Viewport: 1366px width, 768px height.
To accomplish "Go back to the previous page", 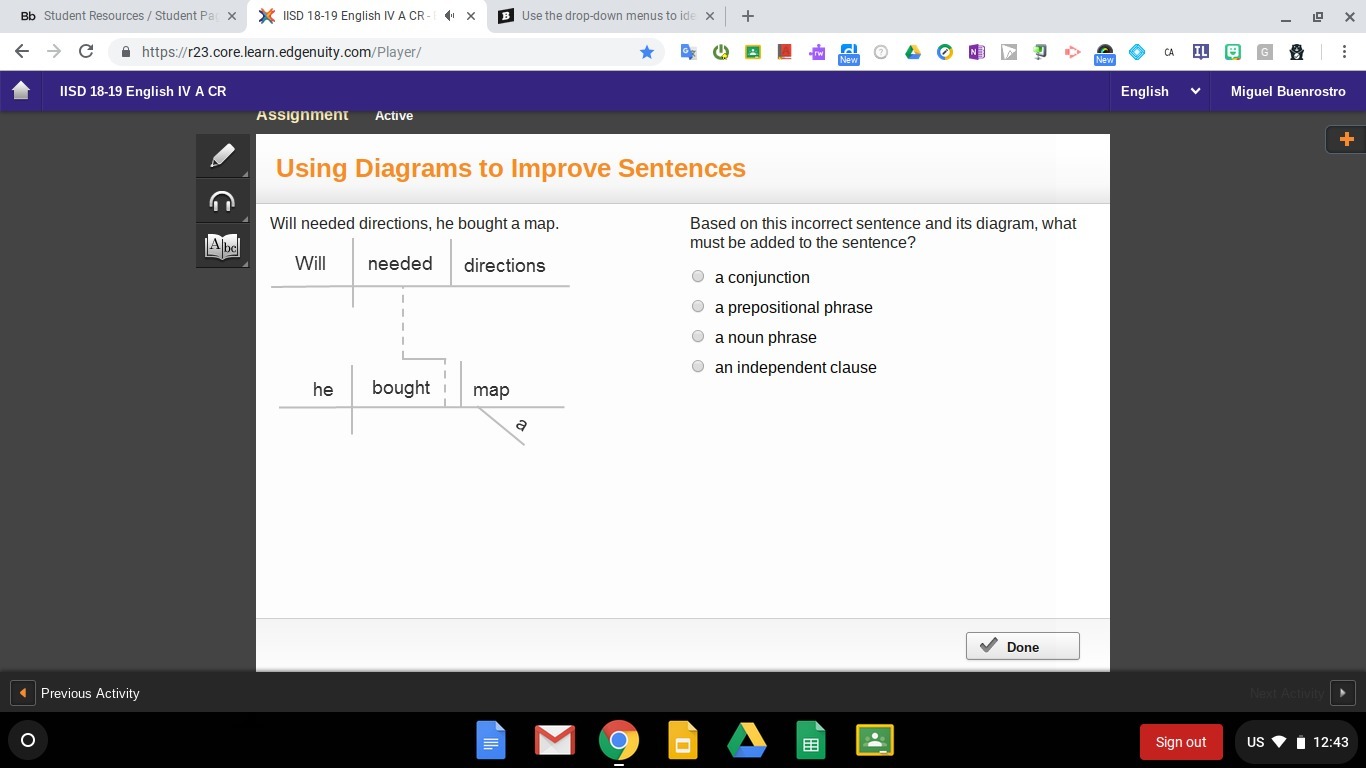I will point(22,52).
